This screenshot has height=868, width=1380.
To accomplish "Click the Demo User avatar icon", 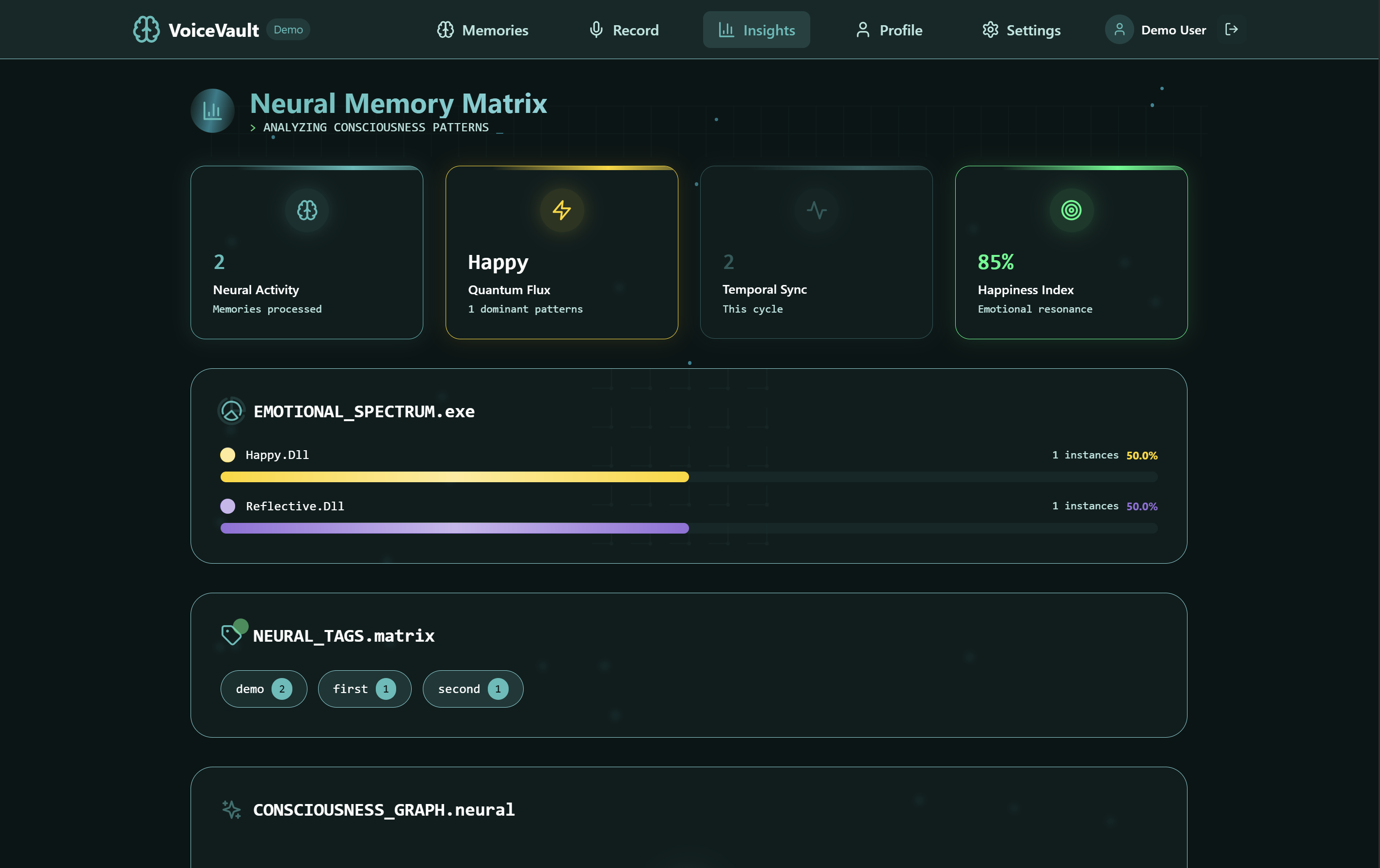I will [x=1119, y=29].
